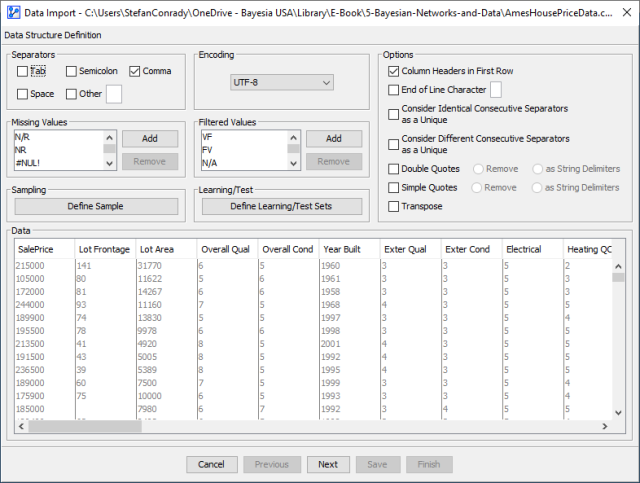
Task: Uncheck the Comma separator checkbox
Action: (x=135, y=71)
